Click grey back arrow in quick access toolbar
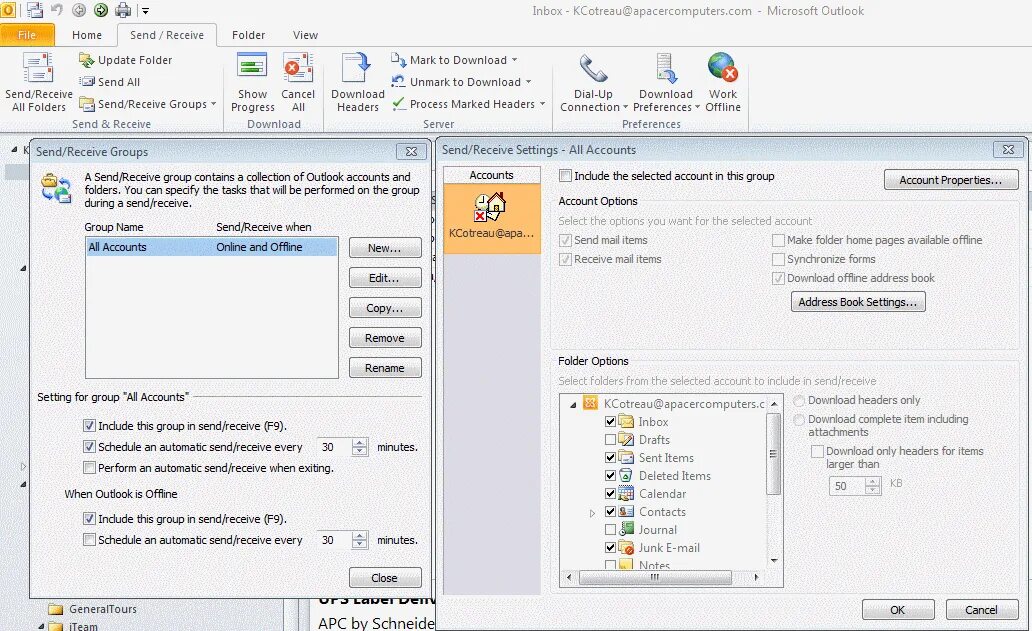This screenshot has width=1032, height=631. point(79,10)
